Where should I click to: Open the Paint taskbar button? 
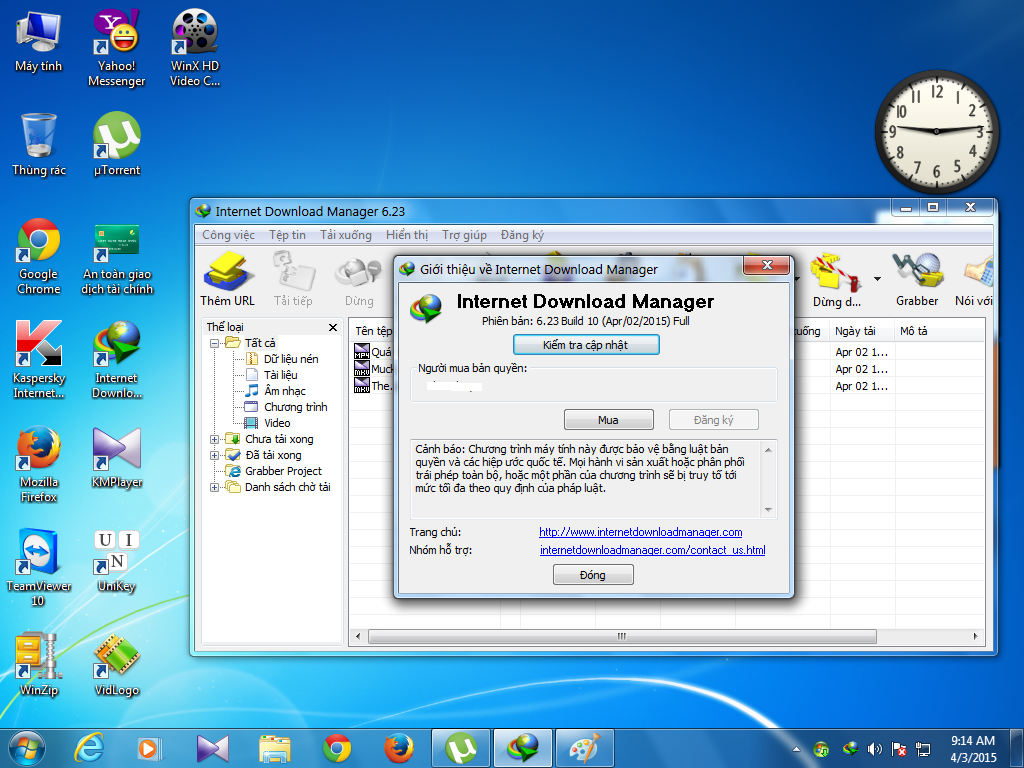(x=584, y=748)
